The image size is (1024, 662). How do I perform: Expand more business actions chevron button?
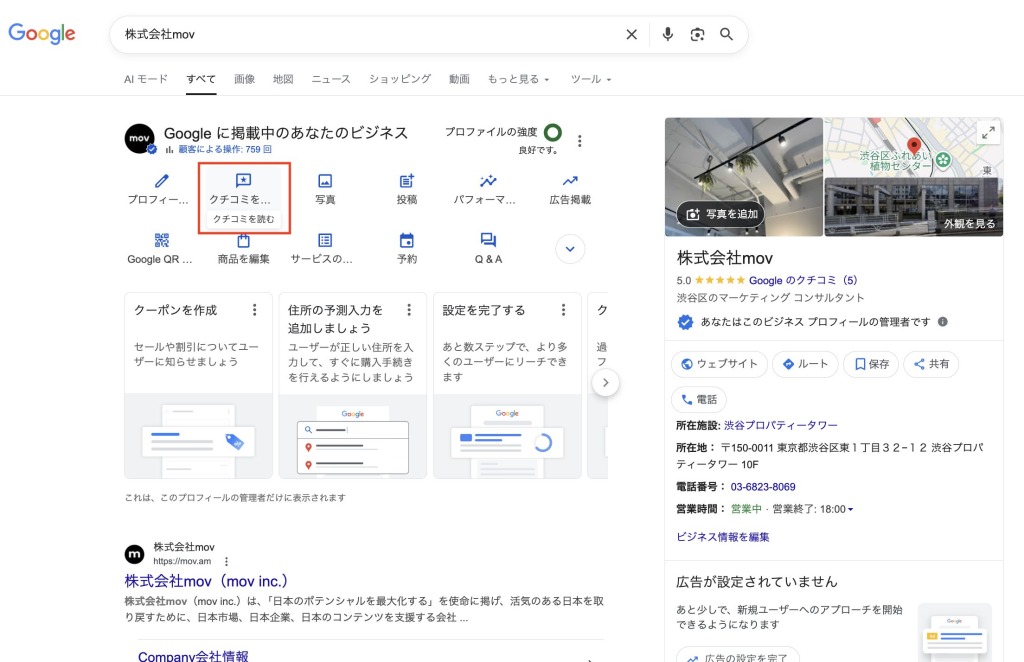(x=570, y=249)
